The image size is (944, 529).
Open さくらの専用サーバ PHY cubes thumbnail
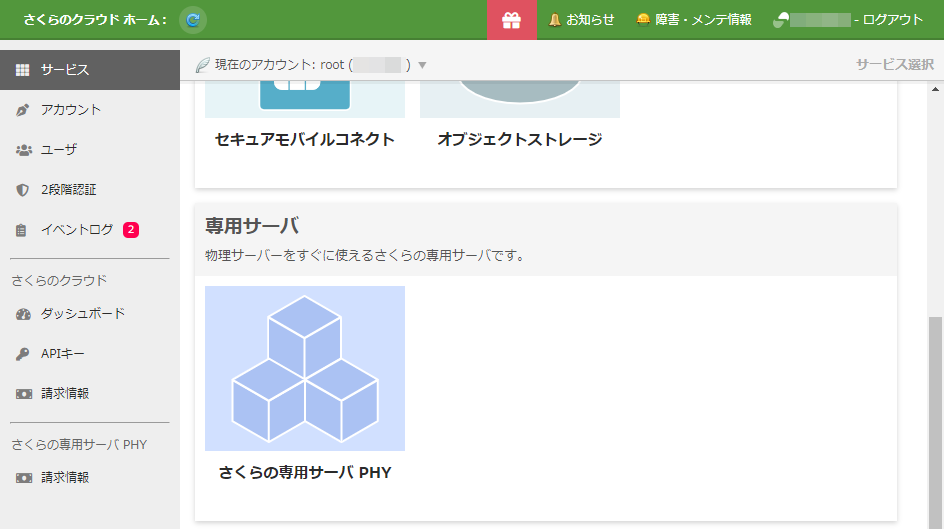305,368
